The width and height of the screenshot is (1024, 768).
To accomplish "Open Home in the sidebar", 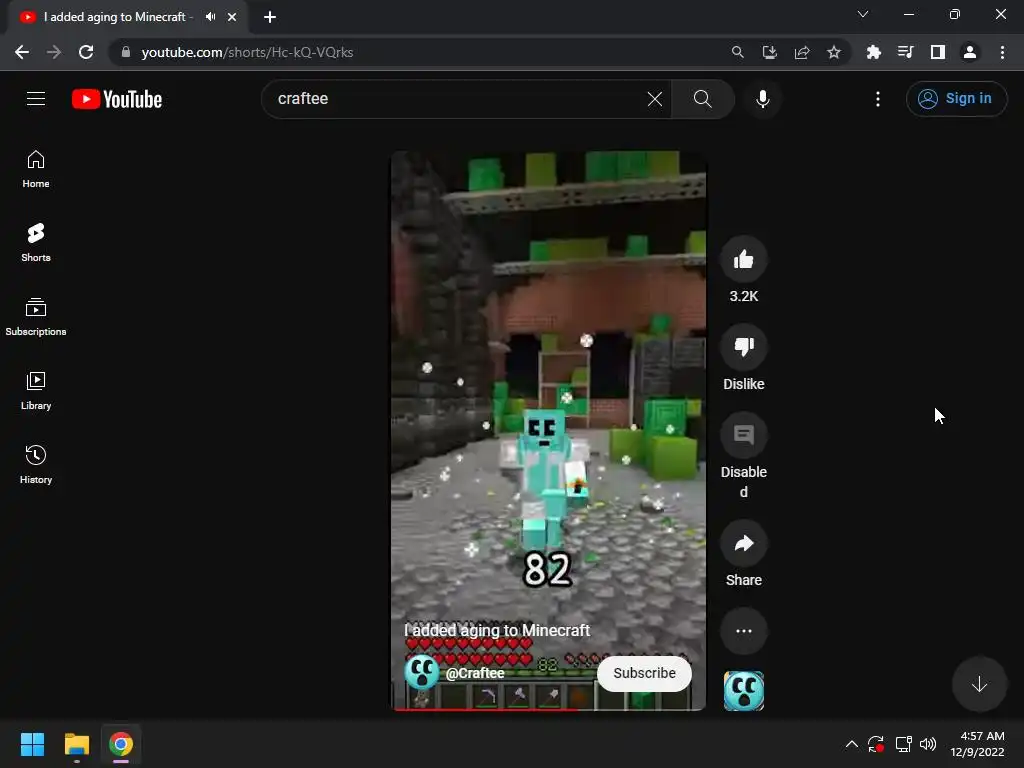I will (36, 169).
